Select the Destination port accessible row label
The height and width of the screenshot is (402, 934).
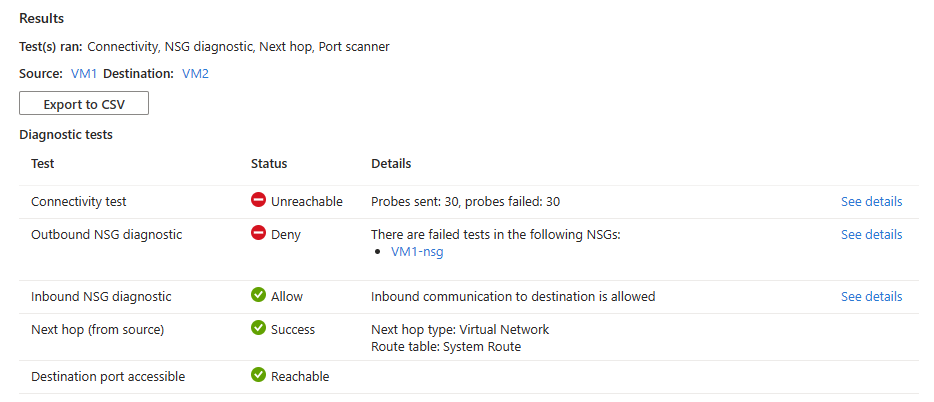(108, 377)
